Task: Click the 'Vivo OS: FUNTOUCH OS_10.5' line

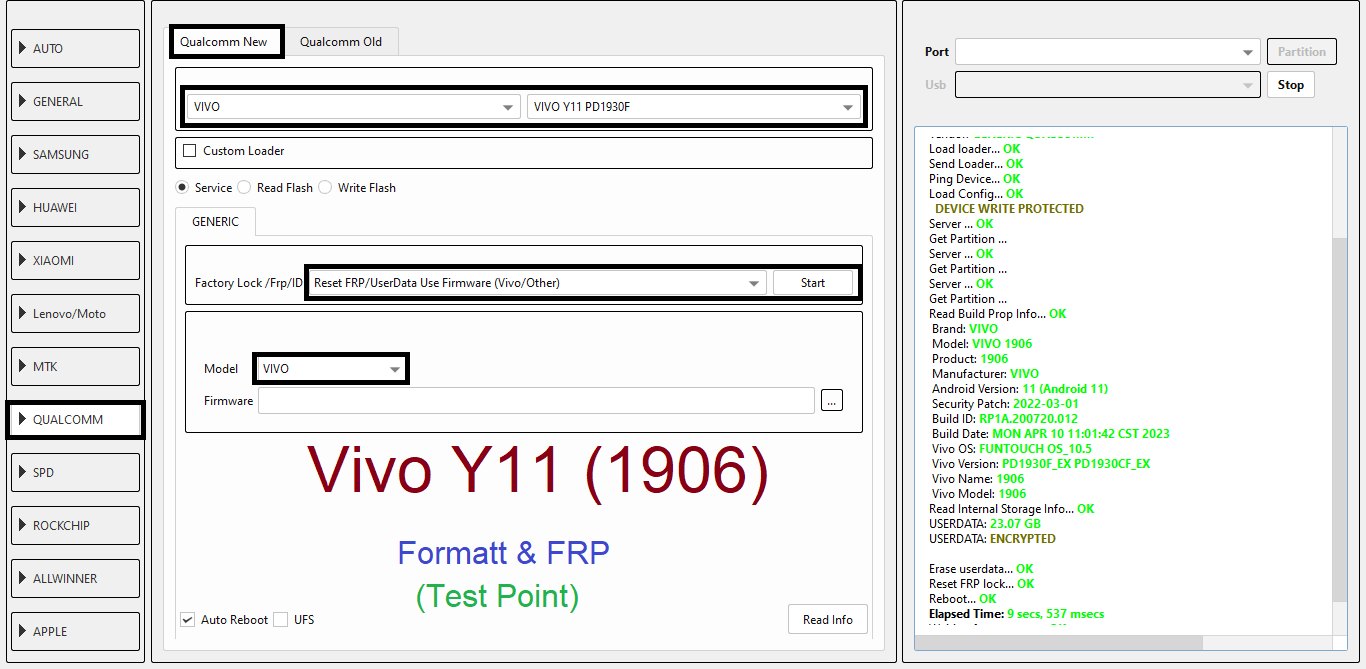Action: pyautogui.click(x=1012, y=449)
